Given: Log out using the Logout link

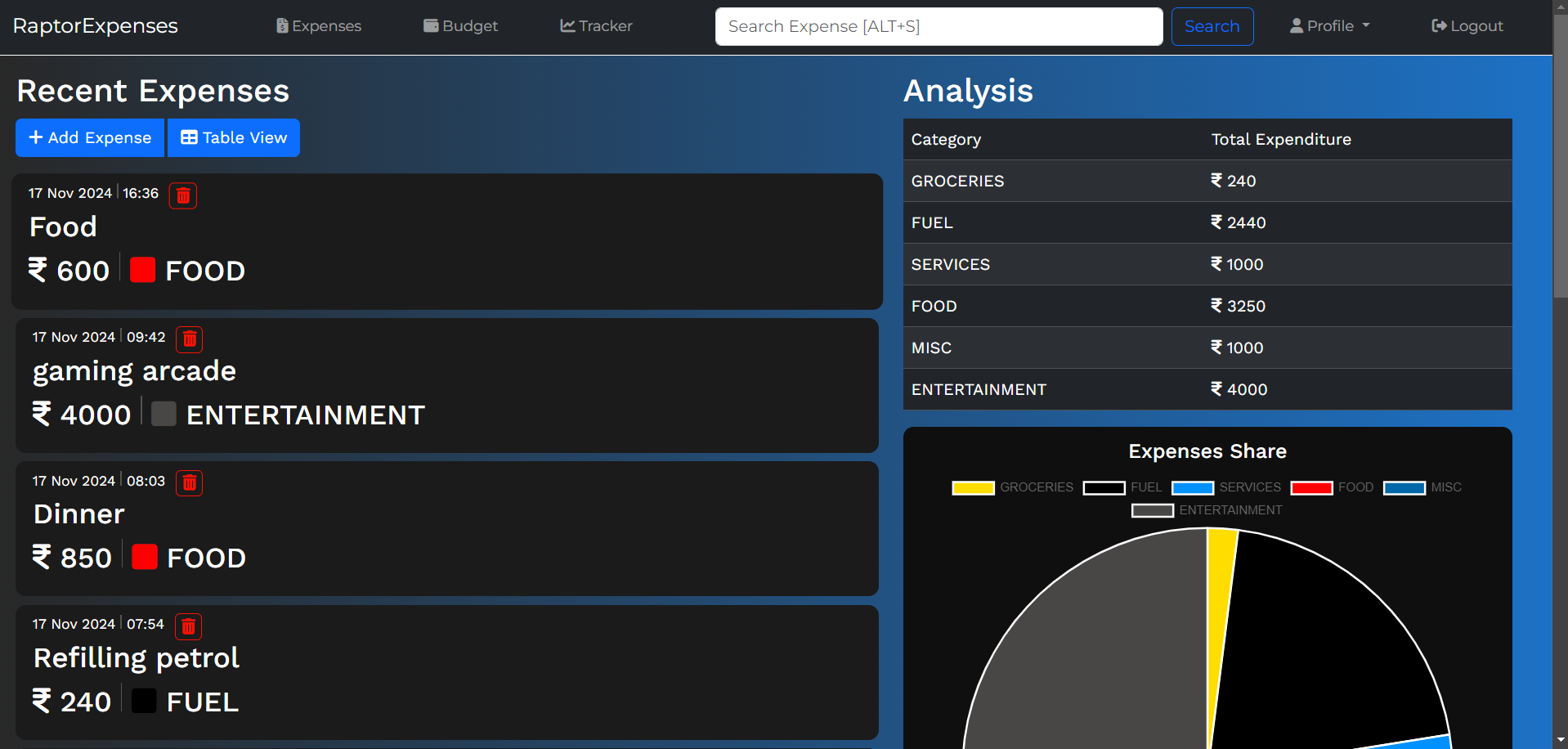Looking at the screenshot, I should [1467, 26].
